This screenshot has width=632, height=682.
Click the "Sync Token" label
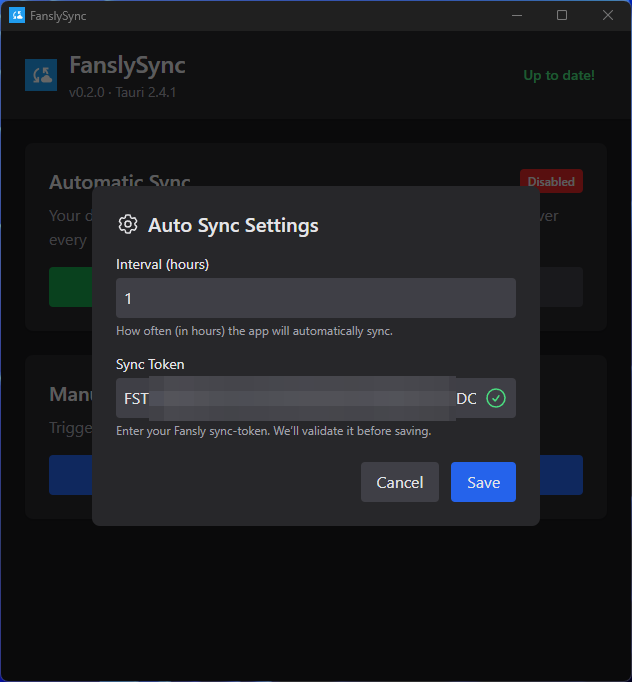pos(150,364)
